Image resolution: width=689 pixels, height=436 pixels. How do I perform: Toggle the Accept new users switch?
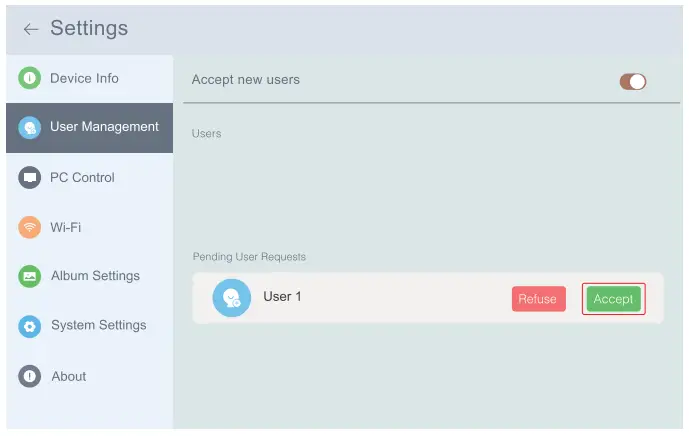pyautogui.click(x=633, y=81)
